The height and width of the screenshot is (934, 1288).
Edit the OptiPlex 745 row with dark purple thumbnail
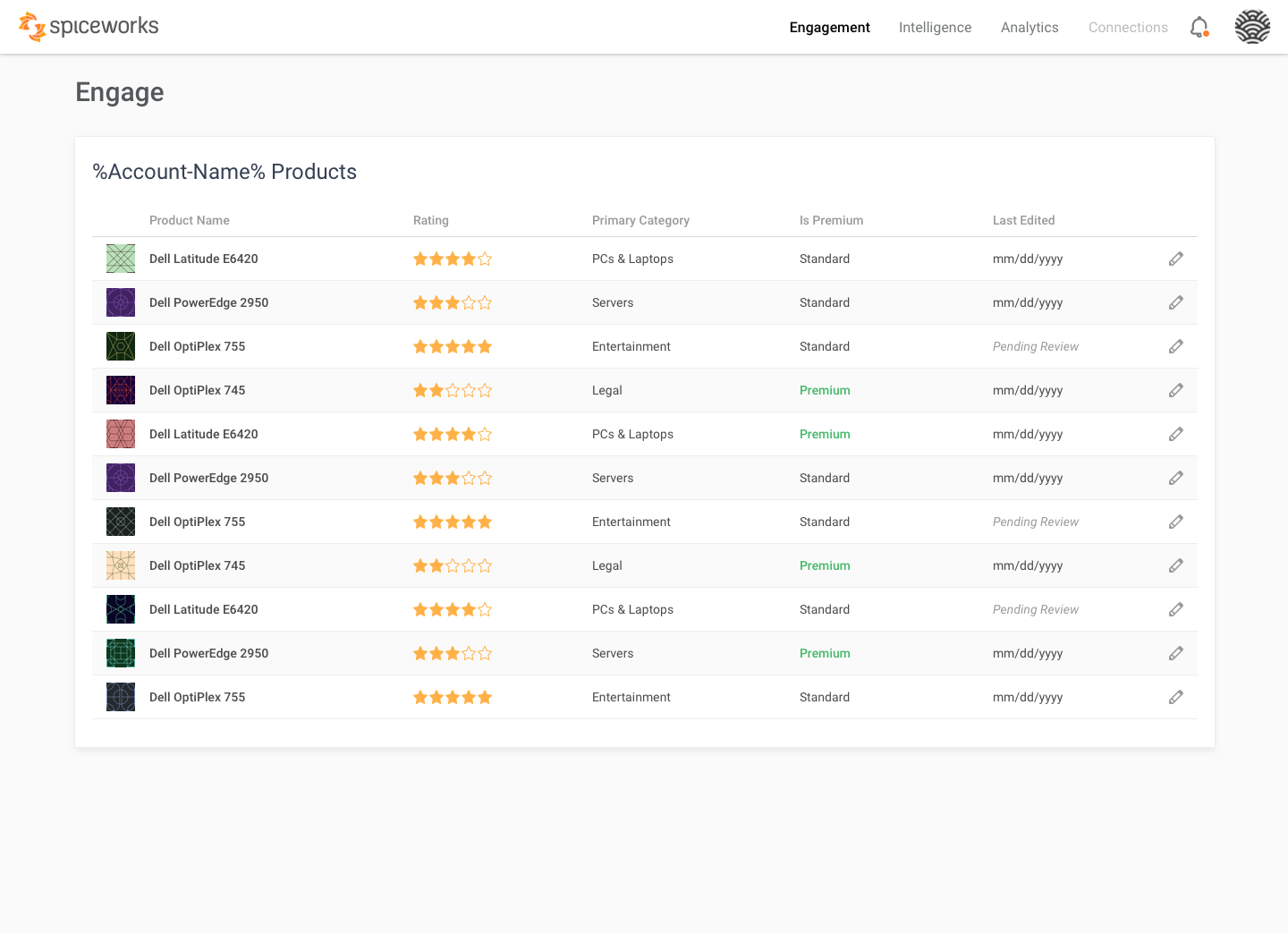[1176, 390]
